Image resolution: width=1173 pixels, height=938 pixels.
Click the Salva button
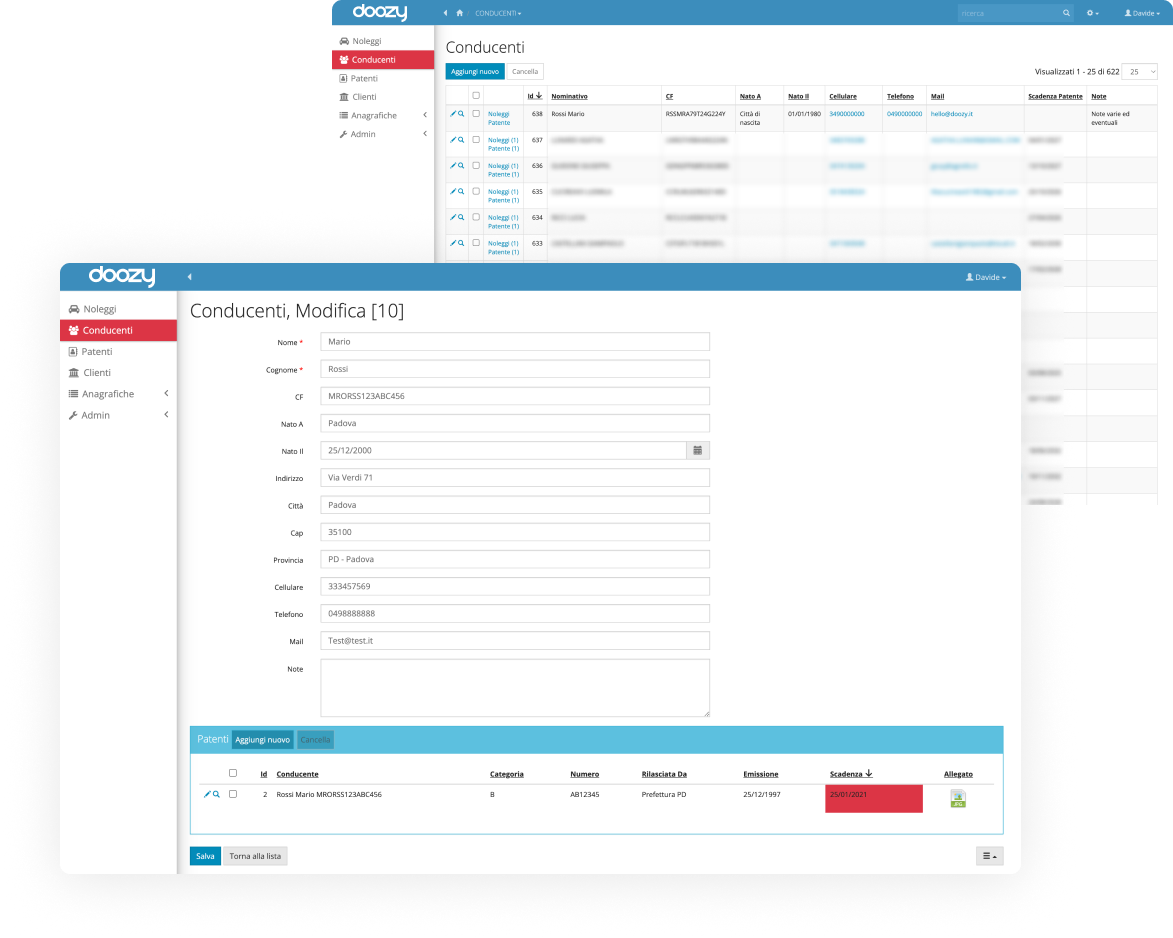pyautogui.click(x=205, y=856)
